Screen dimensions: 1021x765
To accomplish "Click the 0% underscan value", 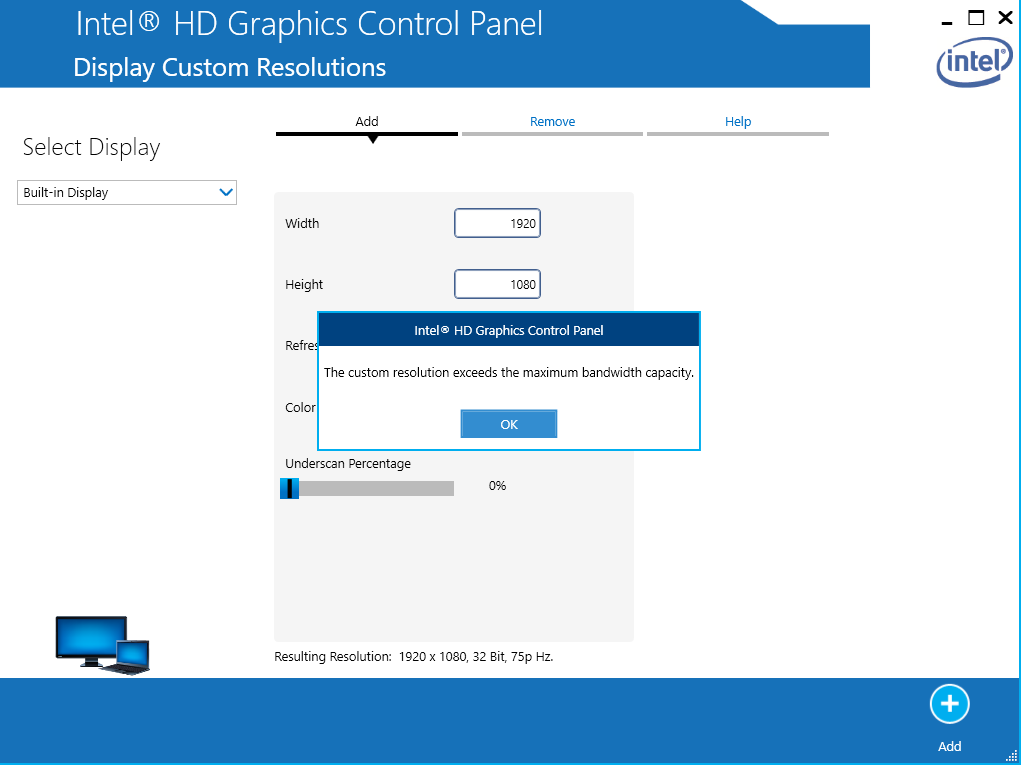I will click(497, 486).
